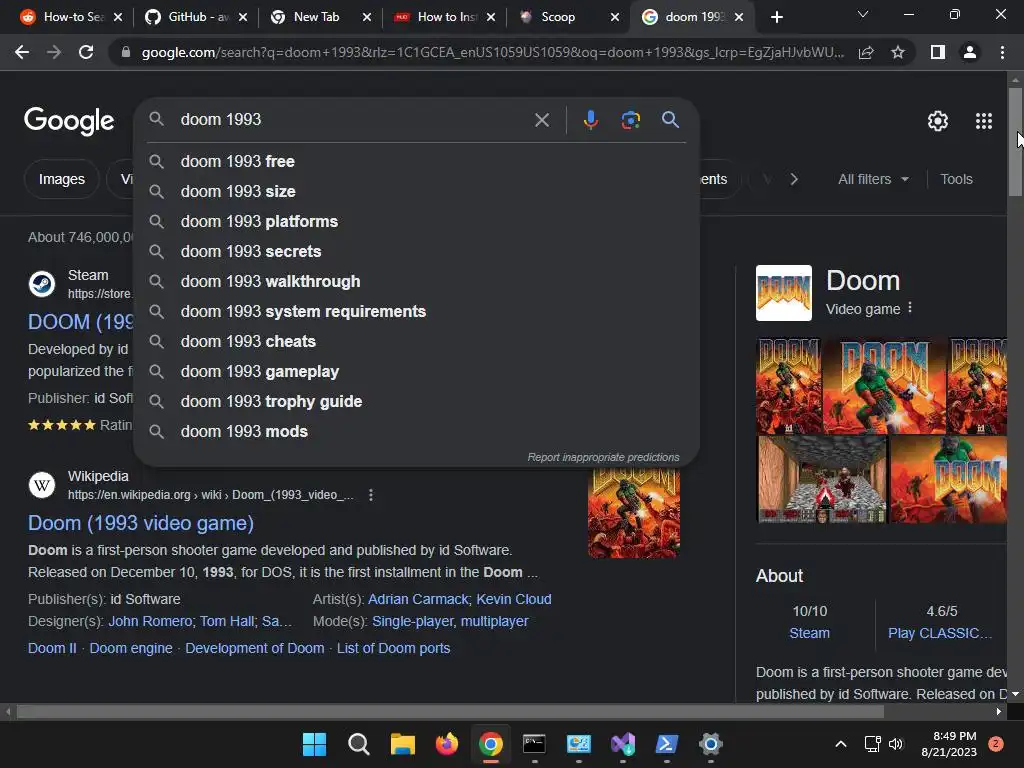Screen dimensions: 1024x768
Task: Show hidden system tray icons
Action: click(x=841, y=744)
